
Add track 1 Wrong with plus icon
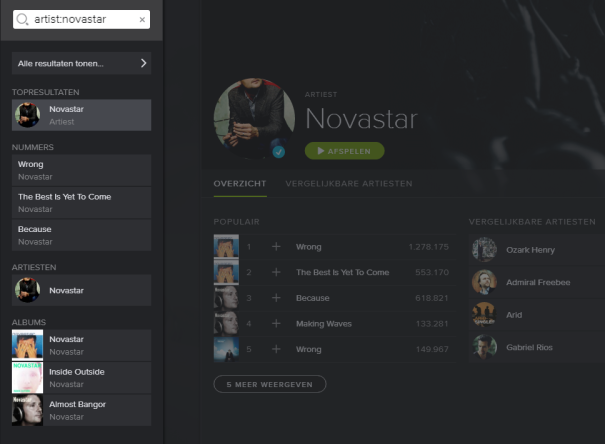276,246
